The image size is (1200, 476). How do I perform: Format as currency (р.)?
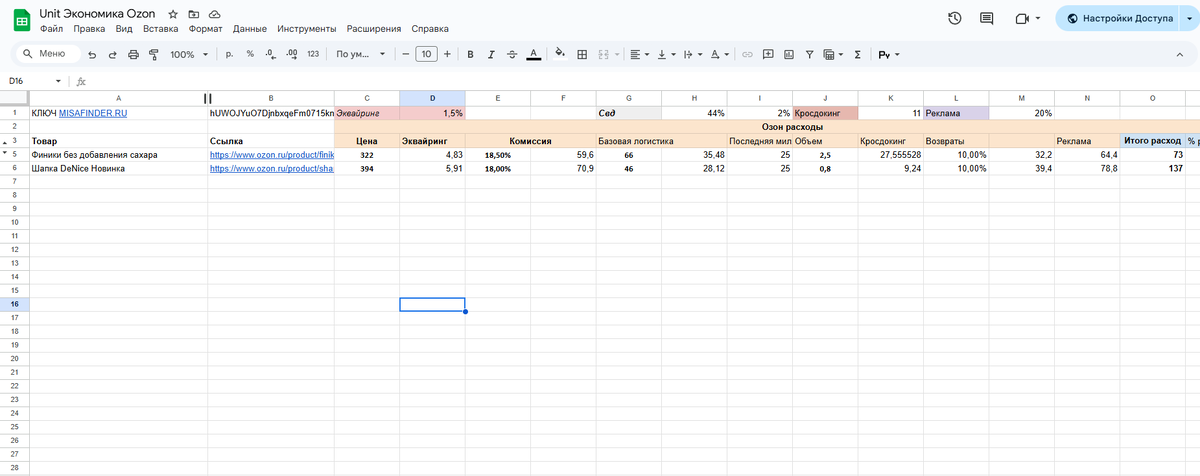(229, 54)
